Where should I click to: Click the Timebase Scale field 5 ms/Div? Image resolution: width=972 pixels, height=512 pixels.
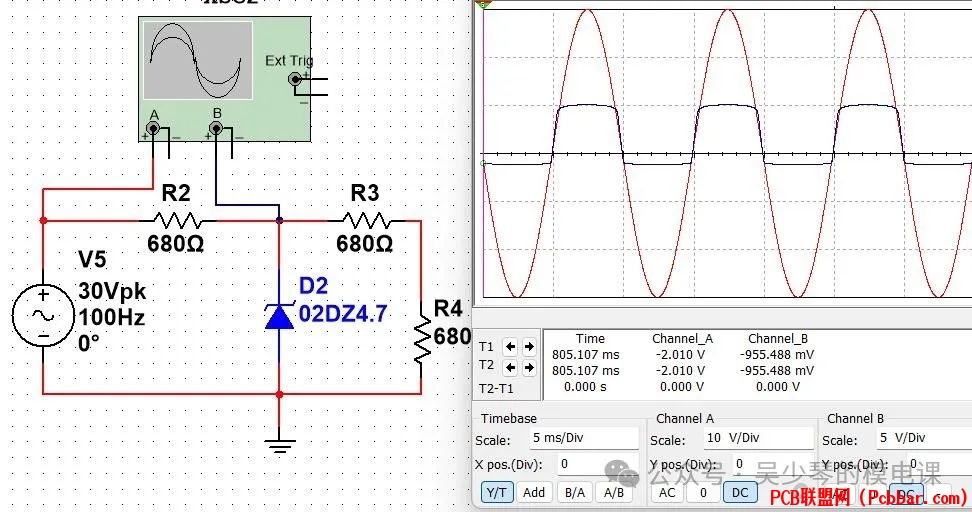click(x=583, y=438)
